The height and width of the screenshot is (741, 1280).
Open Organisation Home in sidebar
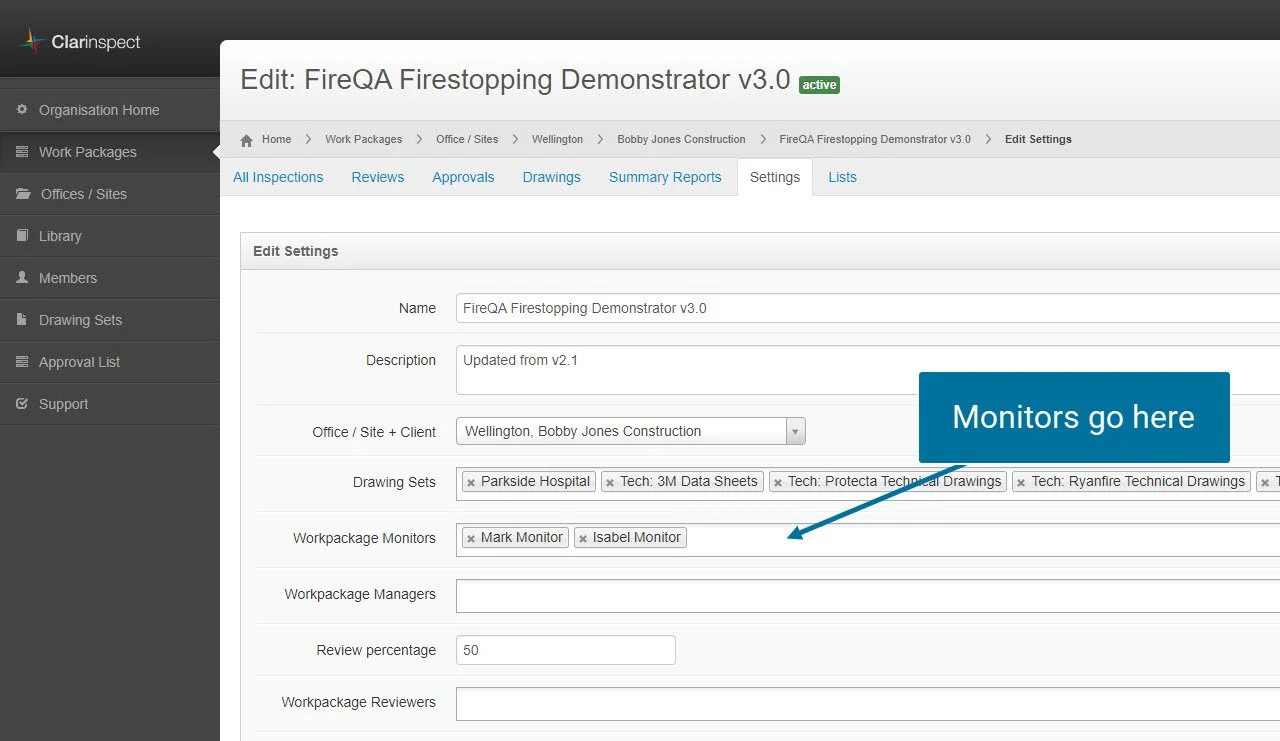coord(110,110)
